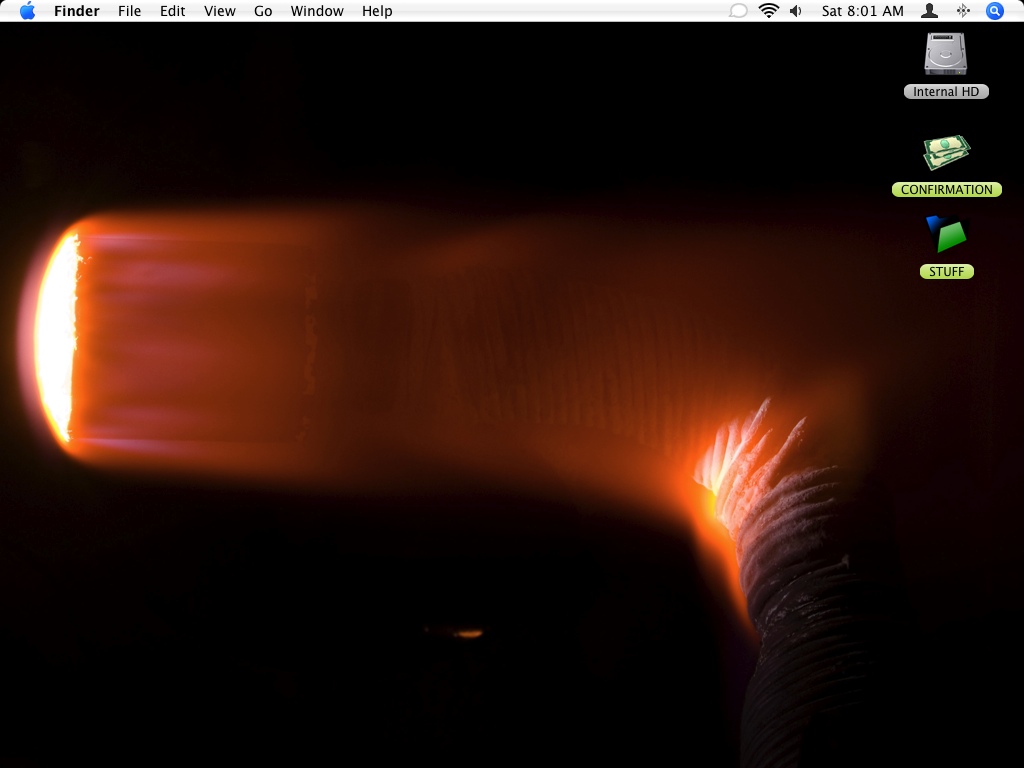Viewport: 1024px width, 768px height.
Task: Open the Finder application menu
Action: pos(76,11)
